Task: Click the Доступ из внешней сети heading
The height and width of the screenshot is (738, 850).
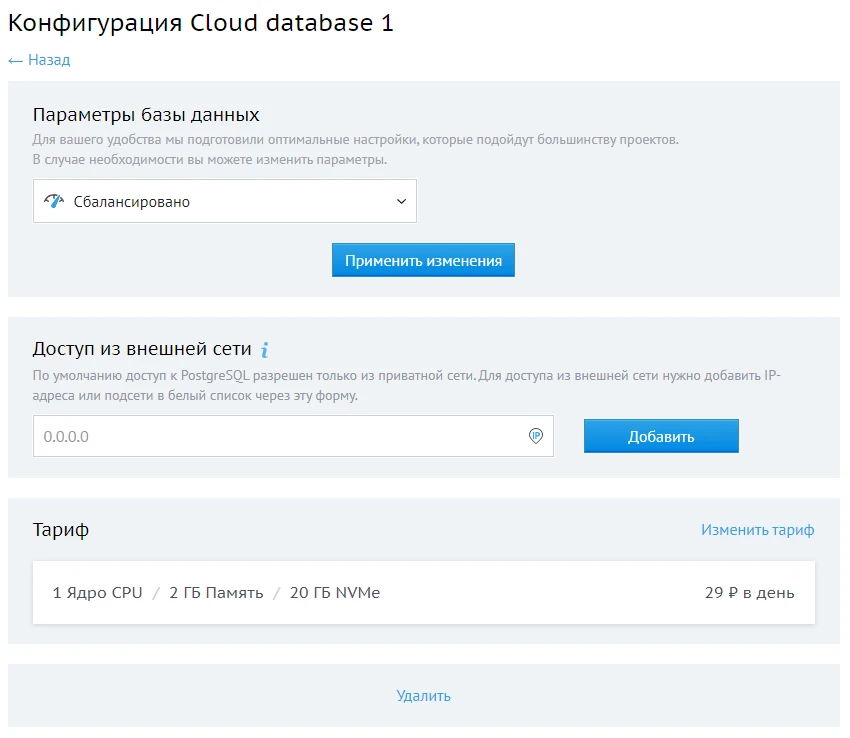Action: pyautogui.click(x=142, y=349)
